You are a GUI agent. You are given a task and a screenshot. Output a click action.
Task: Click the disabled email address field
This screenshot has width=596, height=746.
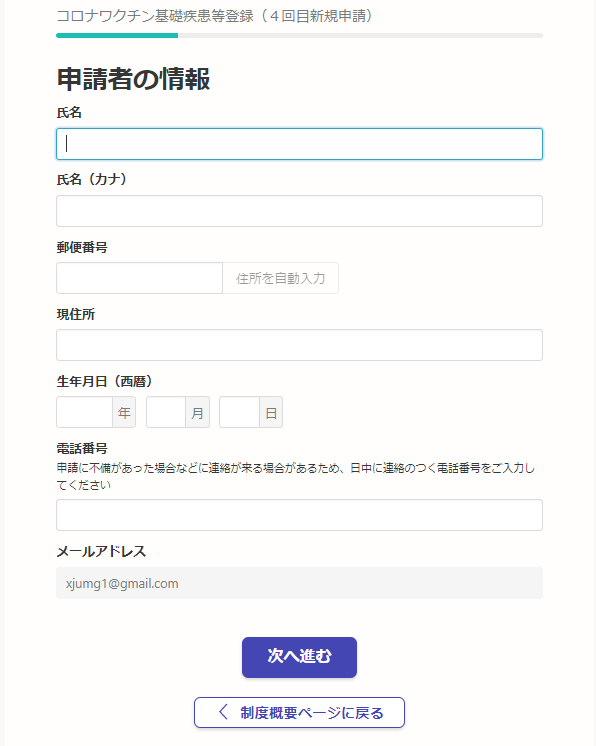coord(299,583)
